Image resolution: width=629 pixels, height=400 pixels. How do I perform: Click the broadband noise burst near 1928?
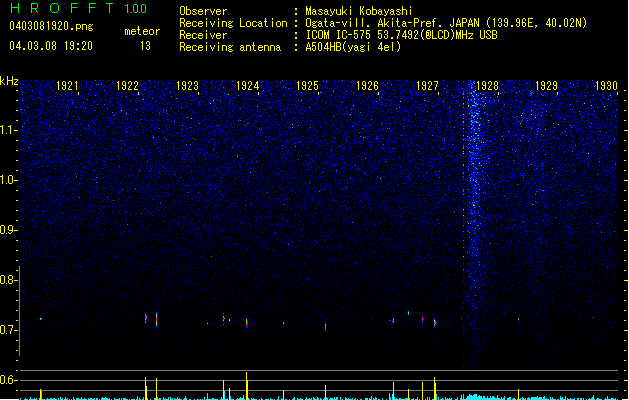click(475, 225)
